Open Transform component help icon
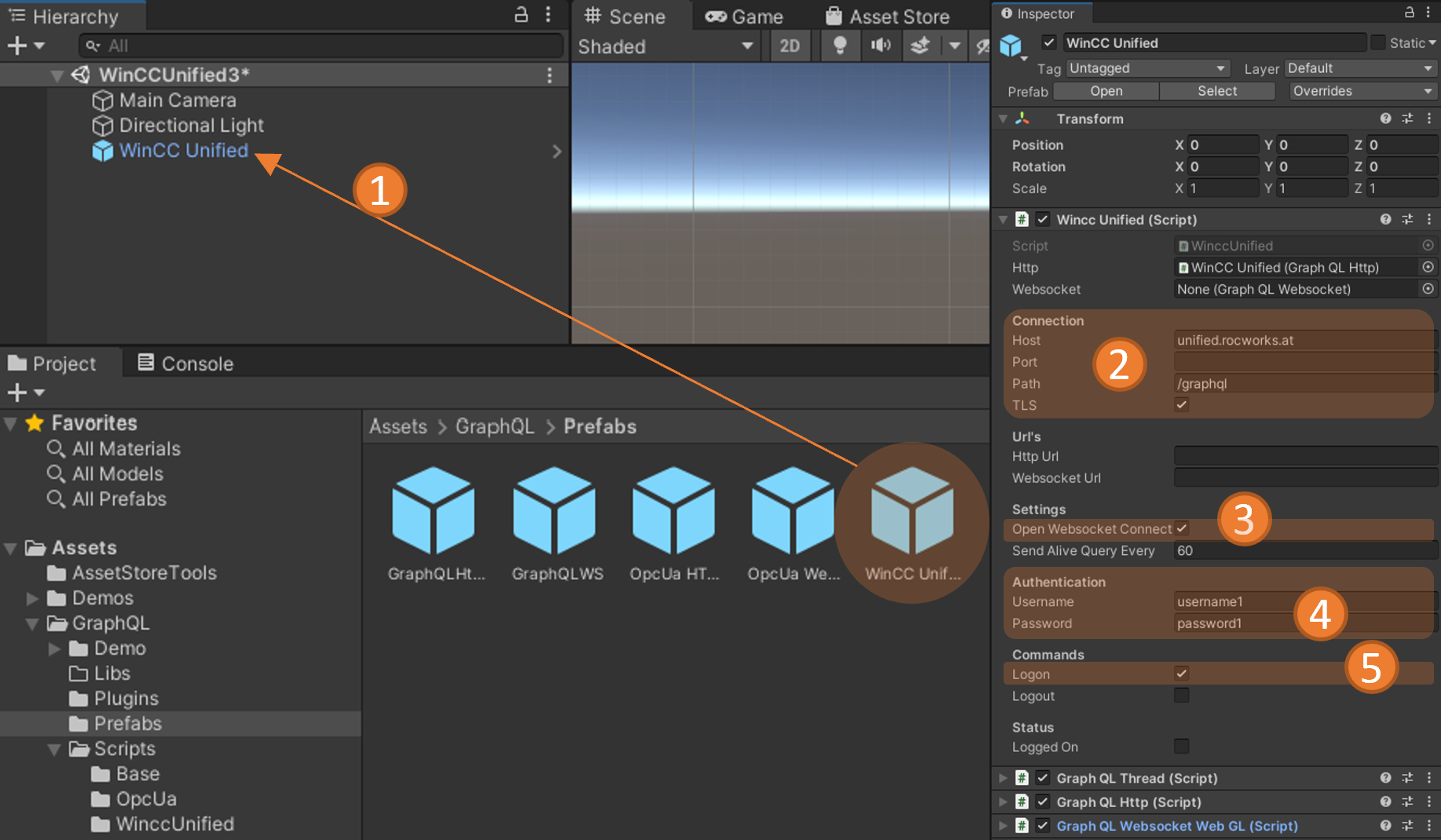Screen dimensions: 1441x840 (1385, 119)
